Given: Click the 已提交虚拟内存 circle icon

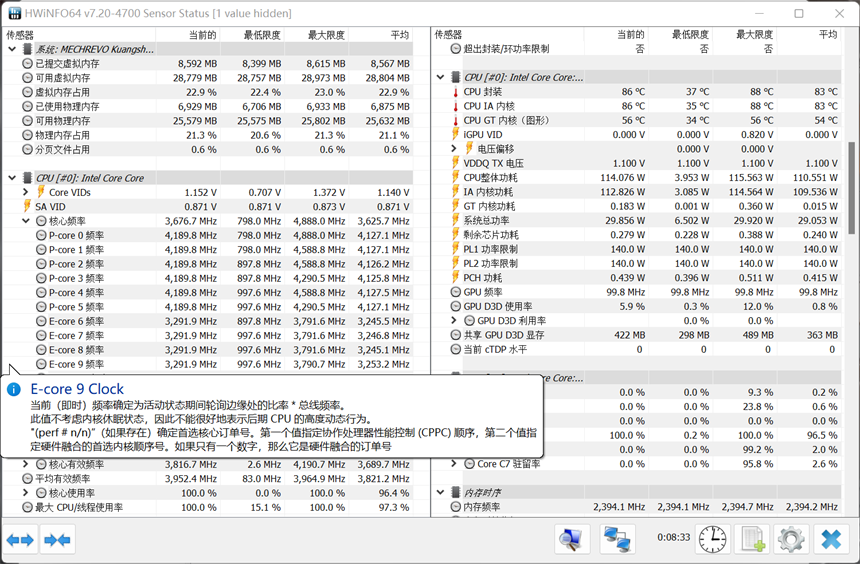Looking at the screenshot, I should point(27,63).
